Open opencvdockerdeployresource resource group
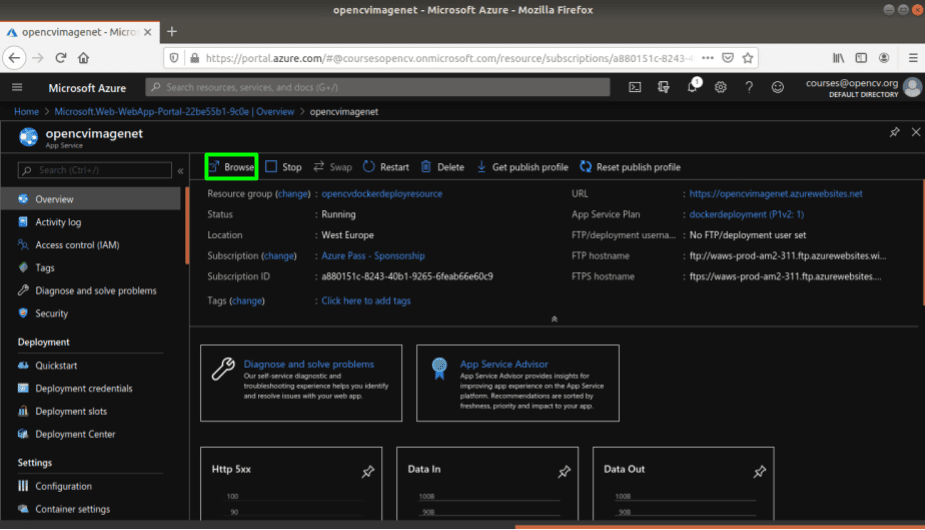 pos(382,194)
